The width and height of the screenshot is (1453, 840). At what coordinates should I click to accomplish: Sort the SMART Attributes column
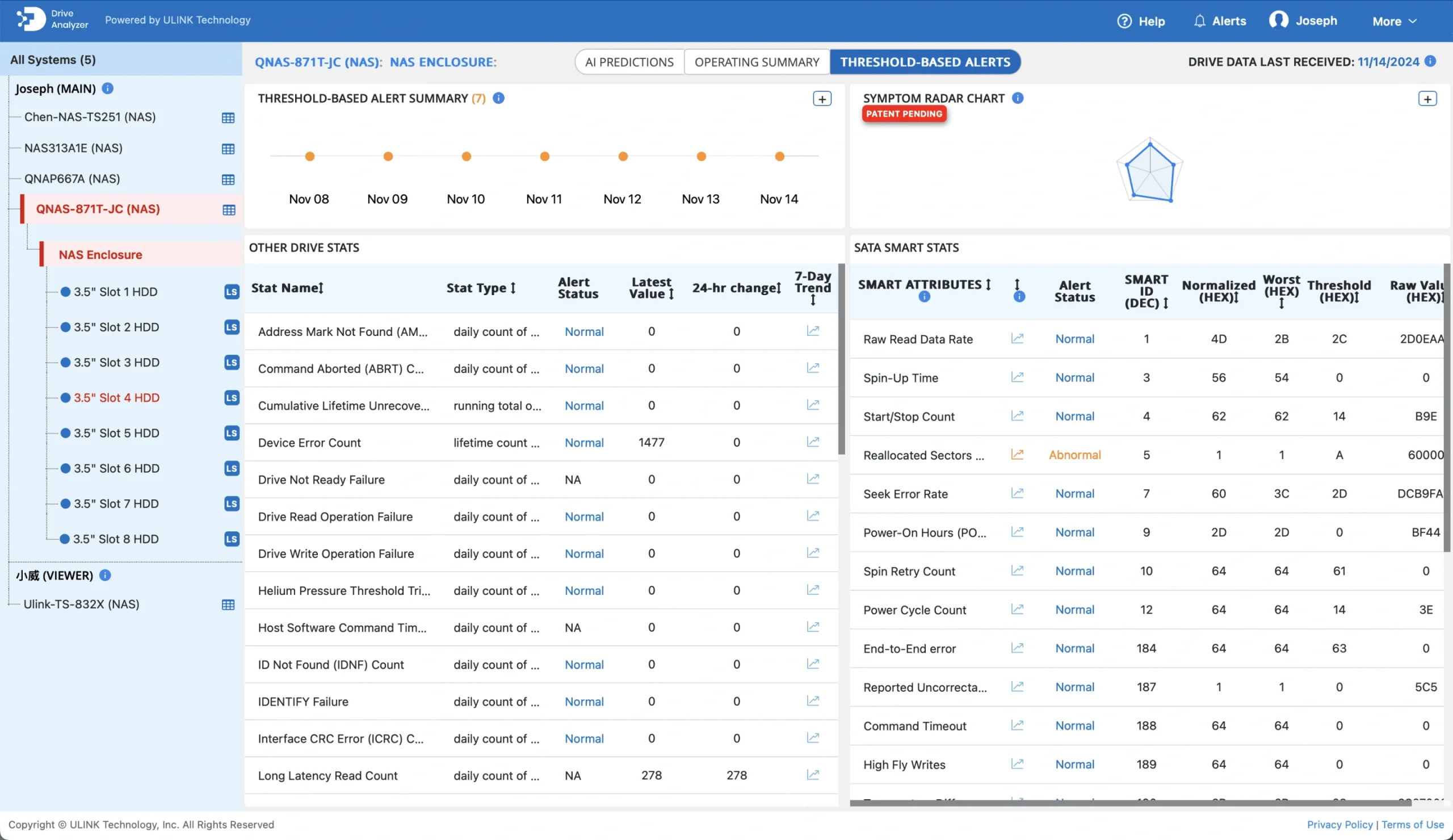pos(988,284)
